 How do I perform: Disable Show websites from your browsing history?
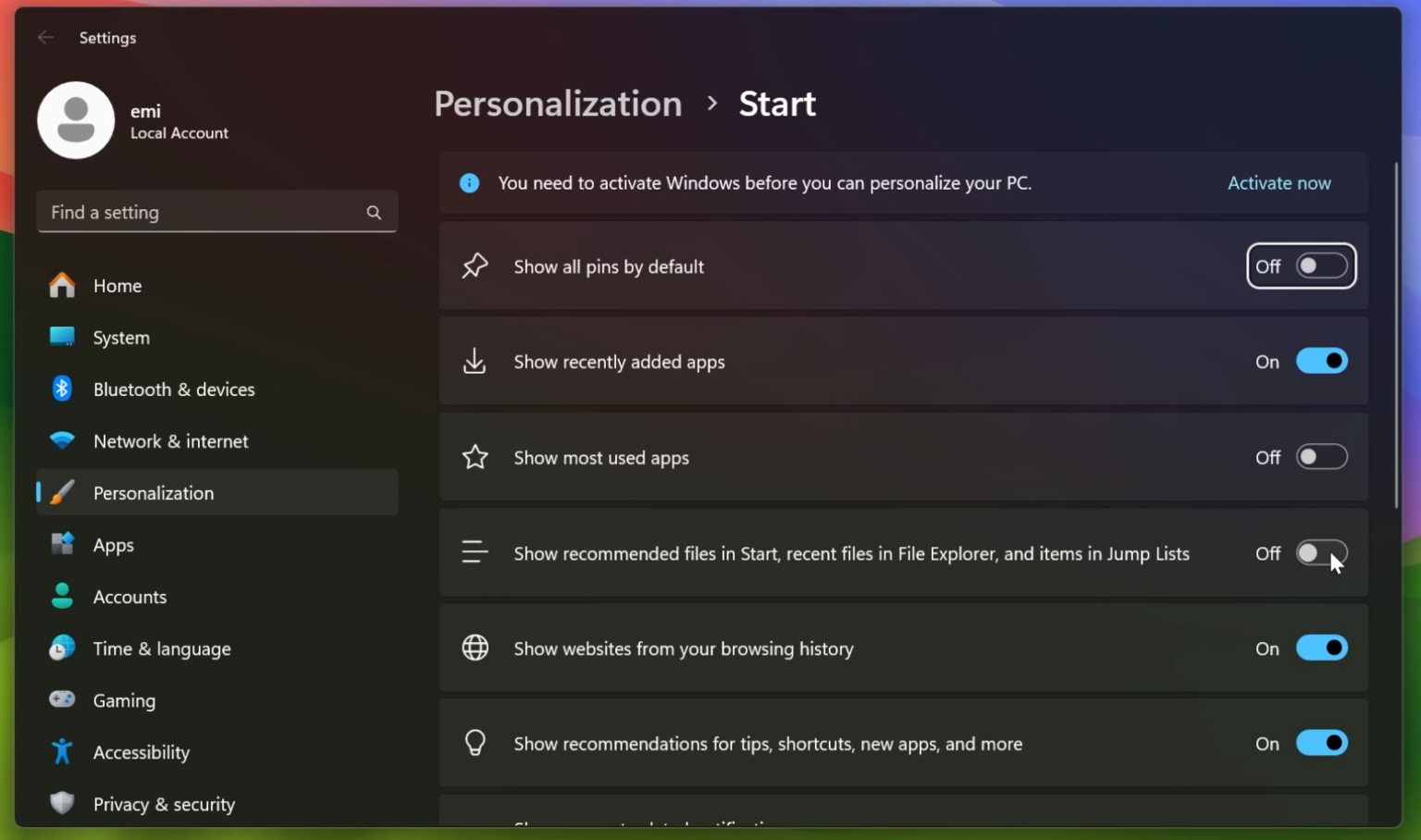coord(1322,648)
